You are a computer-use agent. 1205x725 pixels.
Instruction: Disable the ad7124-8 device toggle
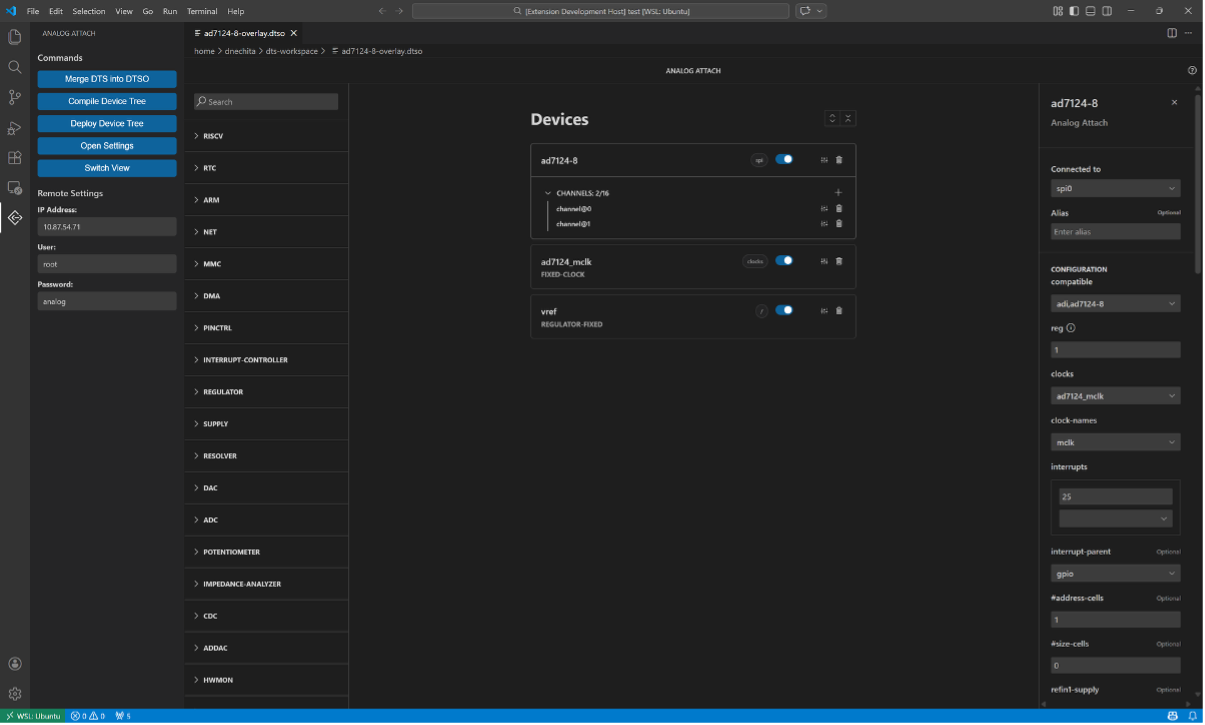tap(784, 159)
